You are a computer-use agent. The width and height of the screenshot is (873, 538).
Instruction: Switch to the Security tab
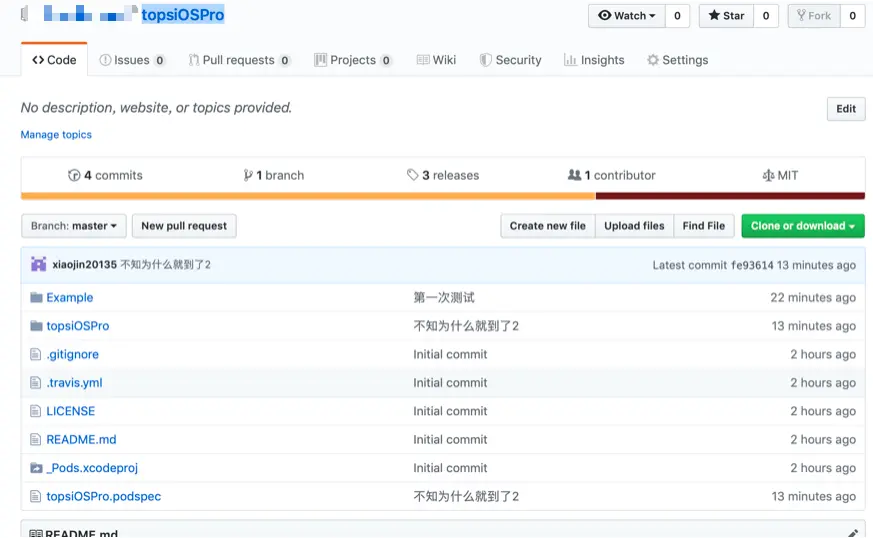click(x=510, y=60)
